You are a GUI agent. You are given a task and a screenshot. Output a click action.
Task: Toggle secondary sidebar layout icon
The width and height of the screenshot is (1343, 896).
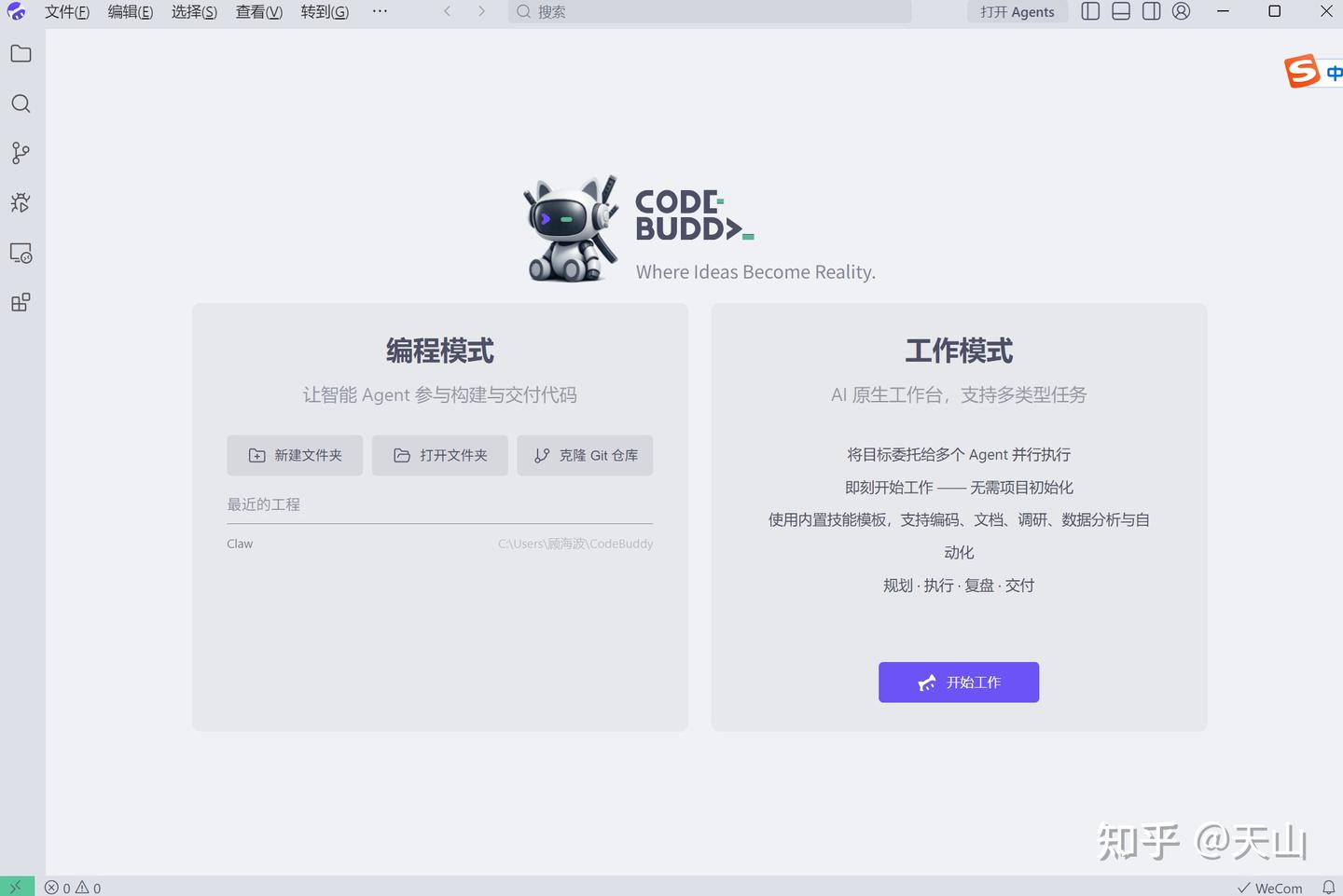[x=1152, y=11]
